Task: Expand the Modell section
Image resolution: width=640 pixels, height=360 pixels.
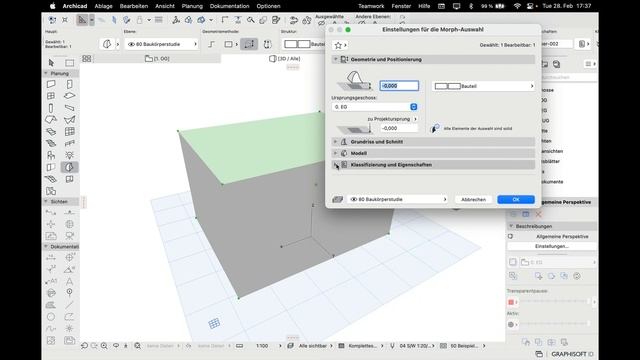Action: [x=336, y=153]
